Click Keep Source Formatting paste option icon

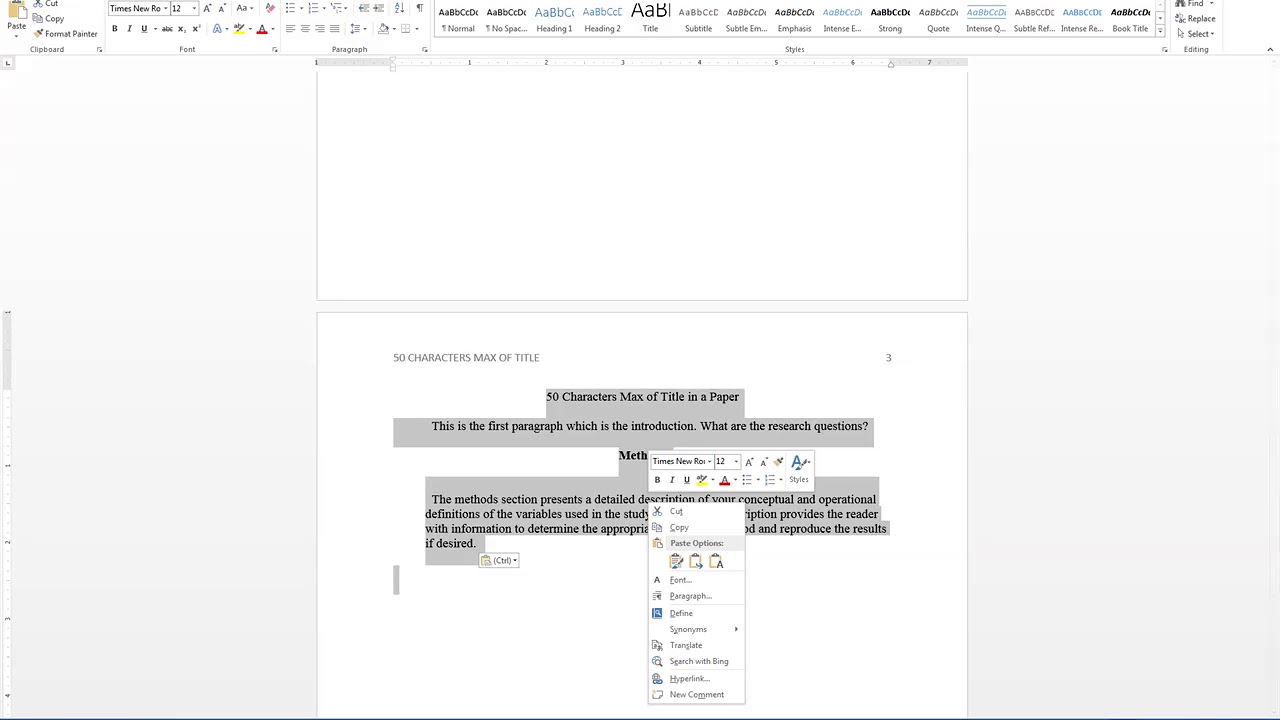676,562
